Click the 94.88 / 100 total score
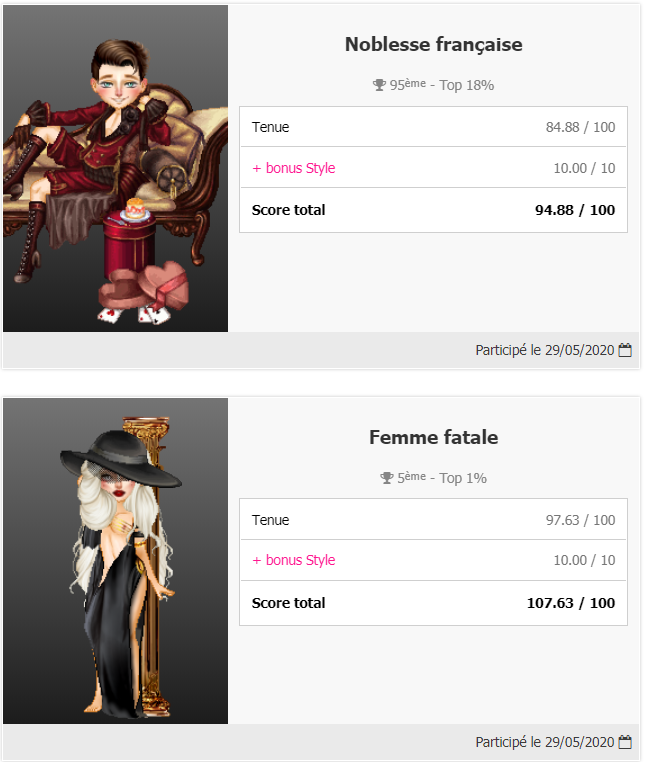The image size is (647, 762). (x=575, y=210)
